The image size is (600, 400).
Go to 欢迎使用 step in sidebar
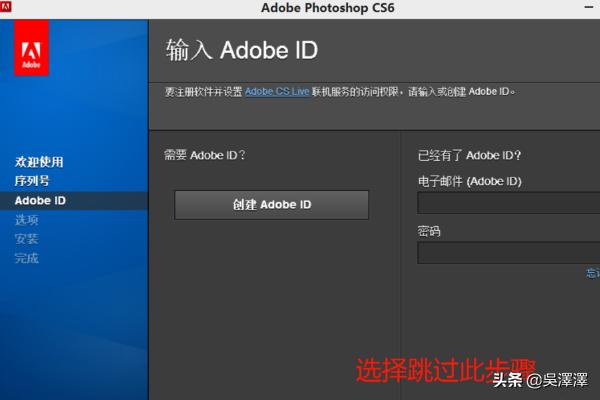click(x=39, y=162)
